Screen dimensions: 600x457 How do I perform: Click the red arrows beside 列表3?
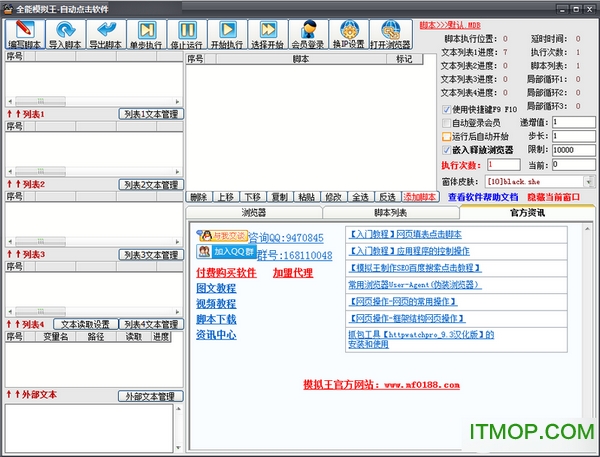(x=13, y=254)
